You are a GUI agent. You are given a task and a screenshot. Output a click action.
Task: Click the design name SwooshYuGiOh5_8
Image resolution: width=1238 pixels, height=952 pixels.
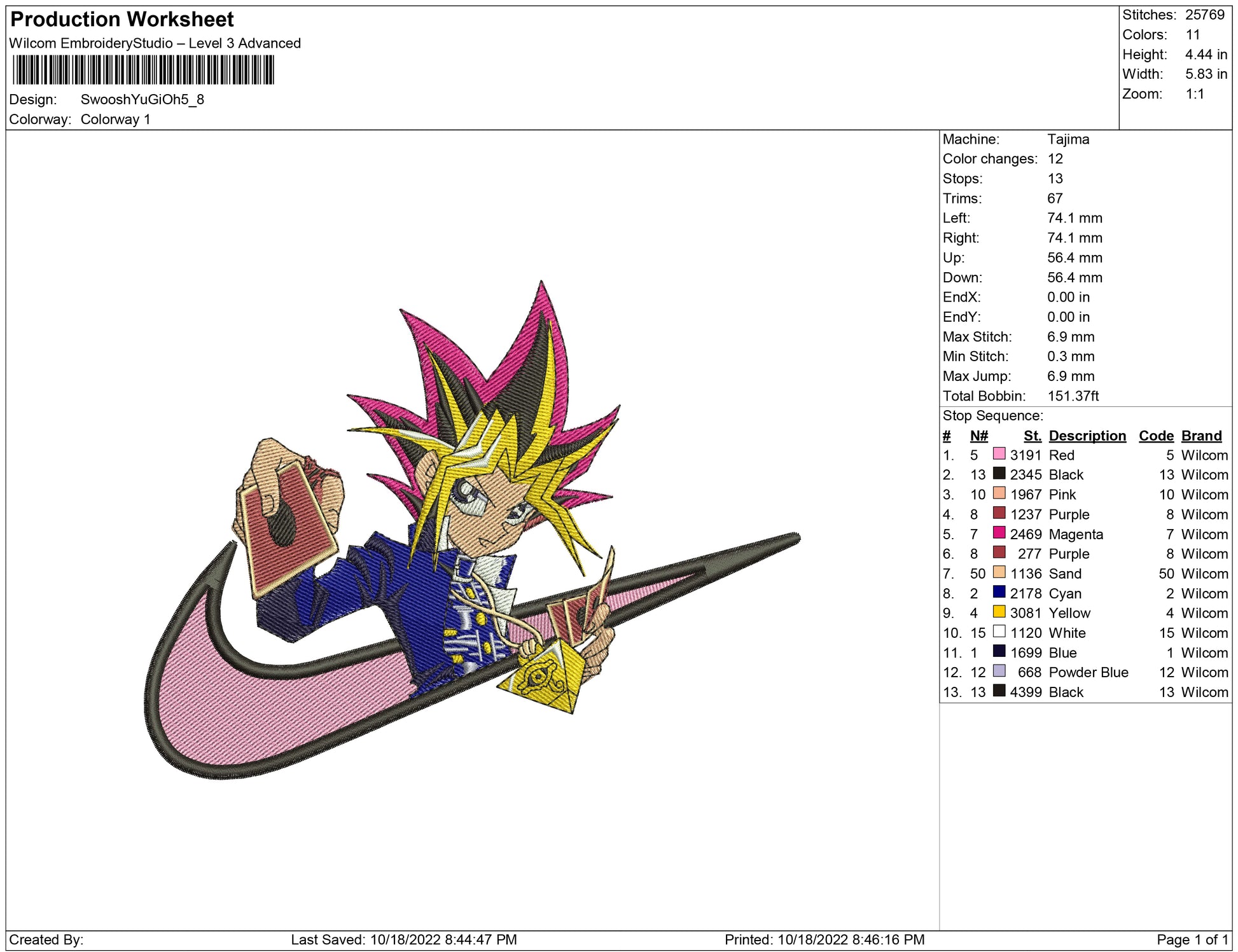pos(142,100)
